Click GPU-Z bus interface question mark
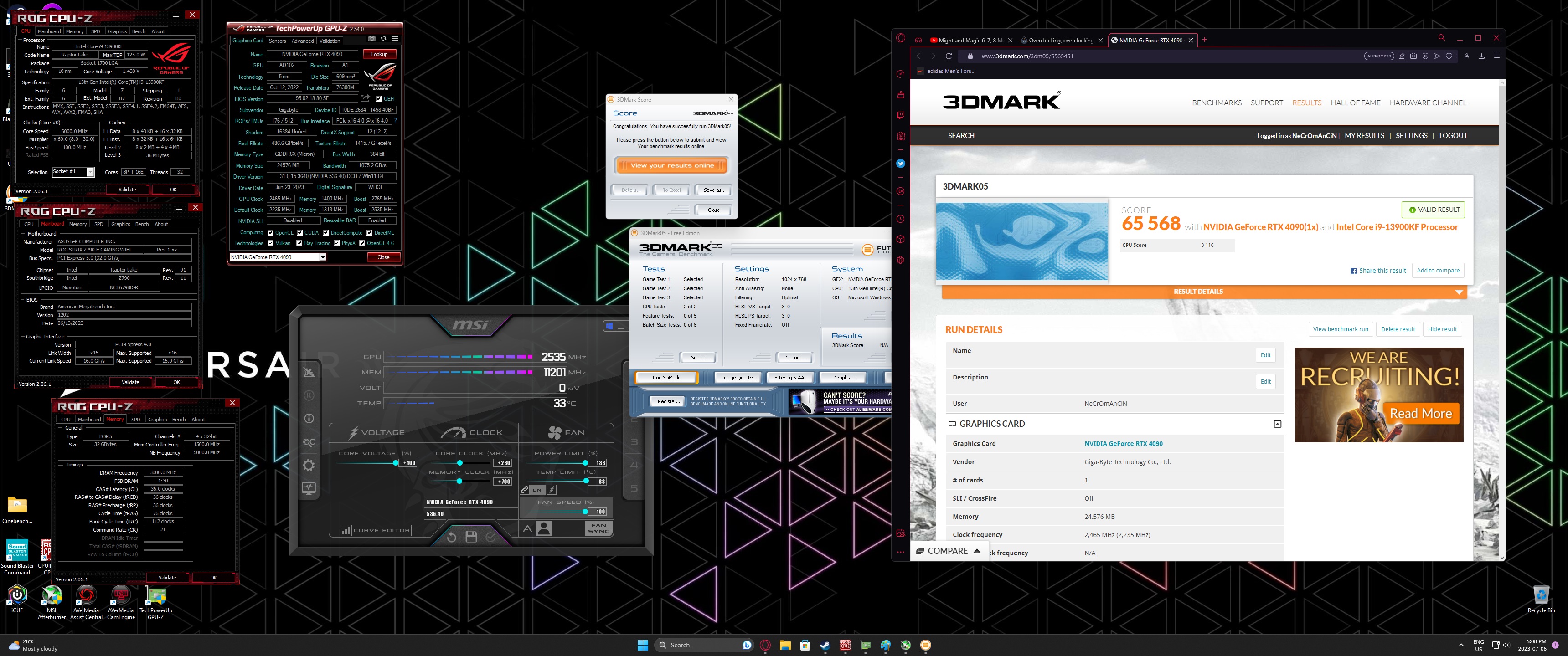The height and width of the screenshot is (656, 1568). point(396,120)
